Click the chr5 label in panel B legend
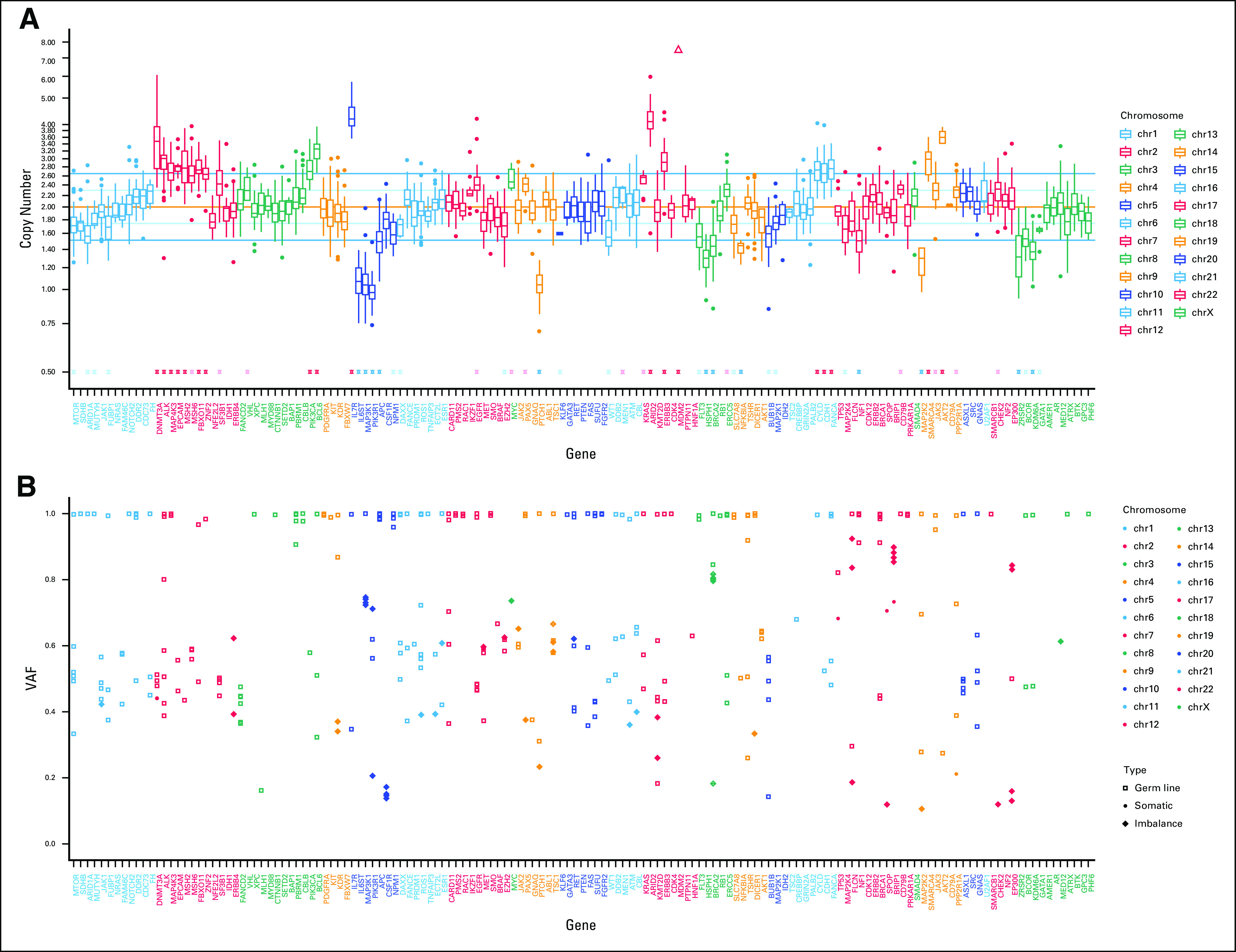Screen dimensions: 1236x952 [1144, 599]
